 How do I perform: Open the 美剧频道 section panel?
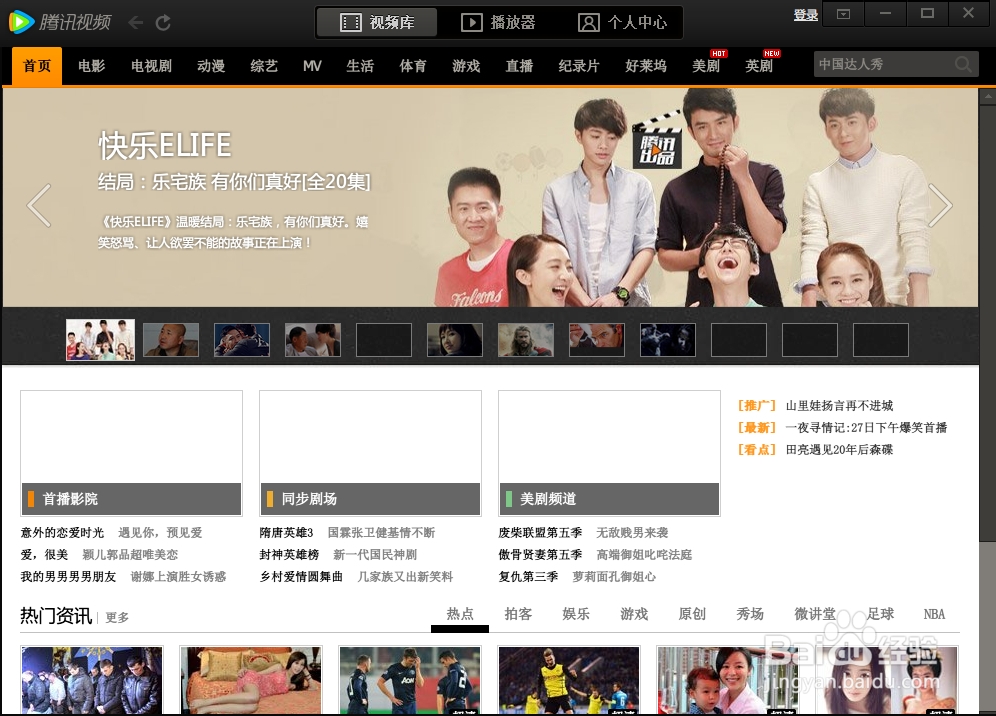[609, 453]
